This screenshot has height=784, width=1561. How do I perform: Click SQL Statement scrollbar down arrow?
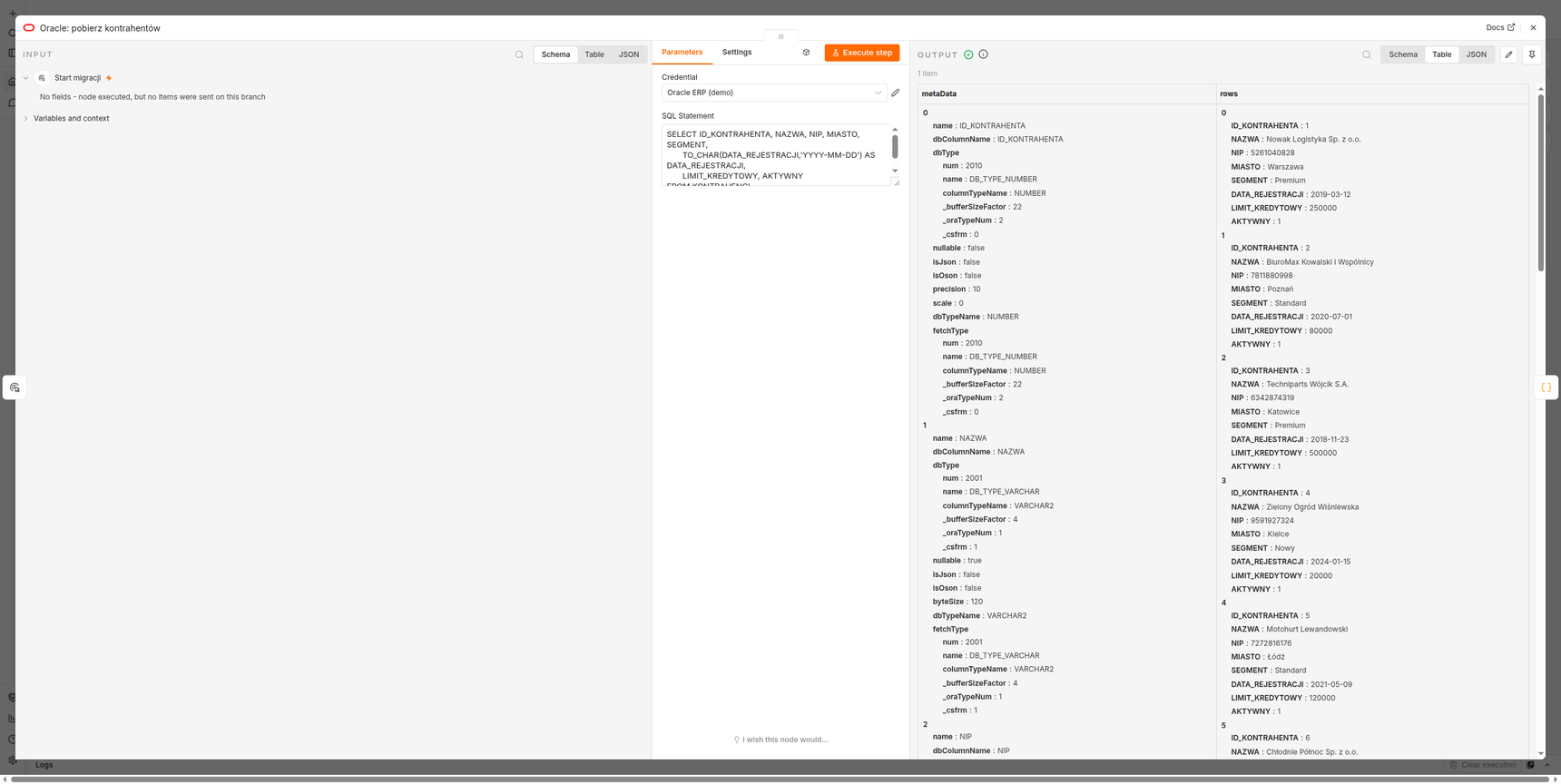[895, 171]
